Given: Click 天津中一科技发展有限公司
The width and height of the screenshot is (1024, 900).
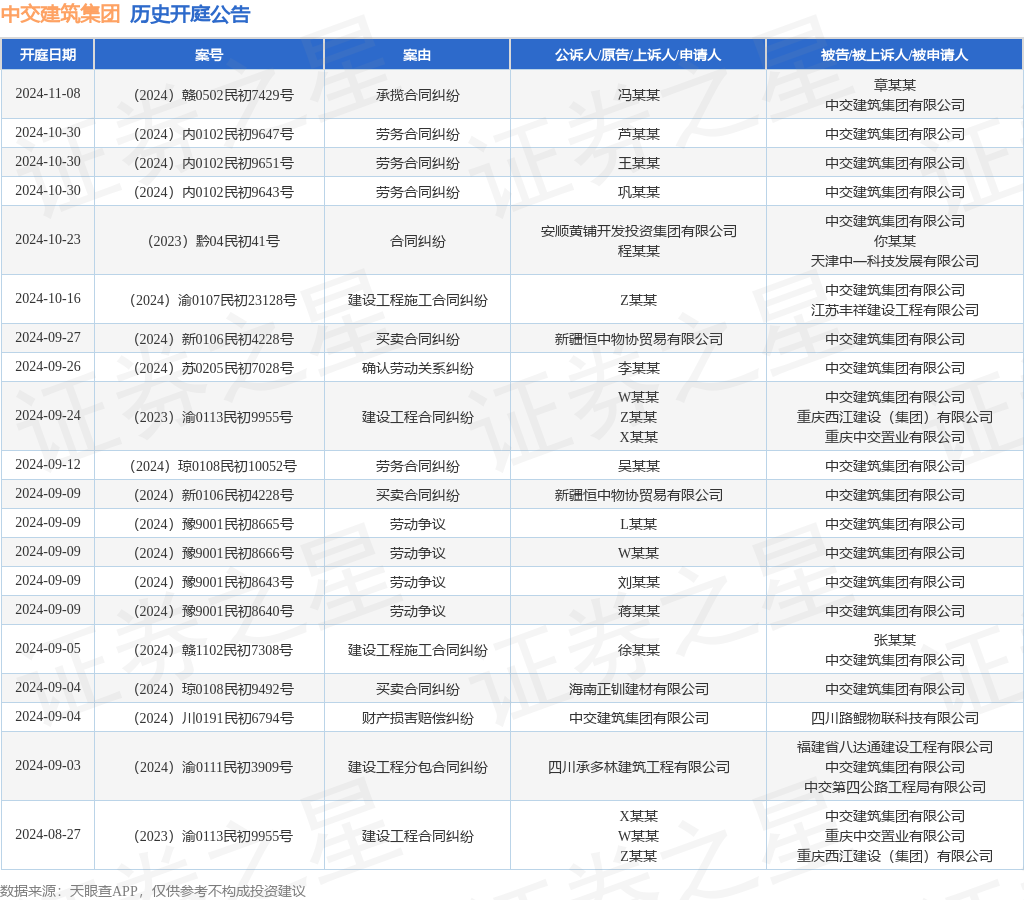Looking at the screenshot, I should [895, 261].
